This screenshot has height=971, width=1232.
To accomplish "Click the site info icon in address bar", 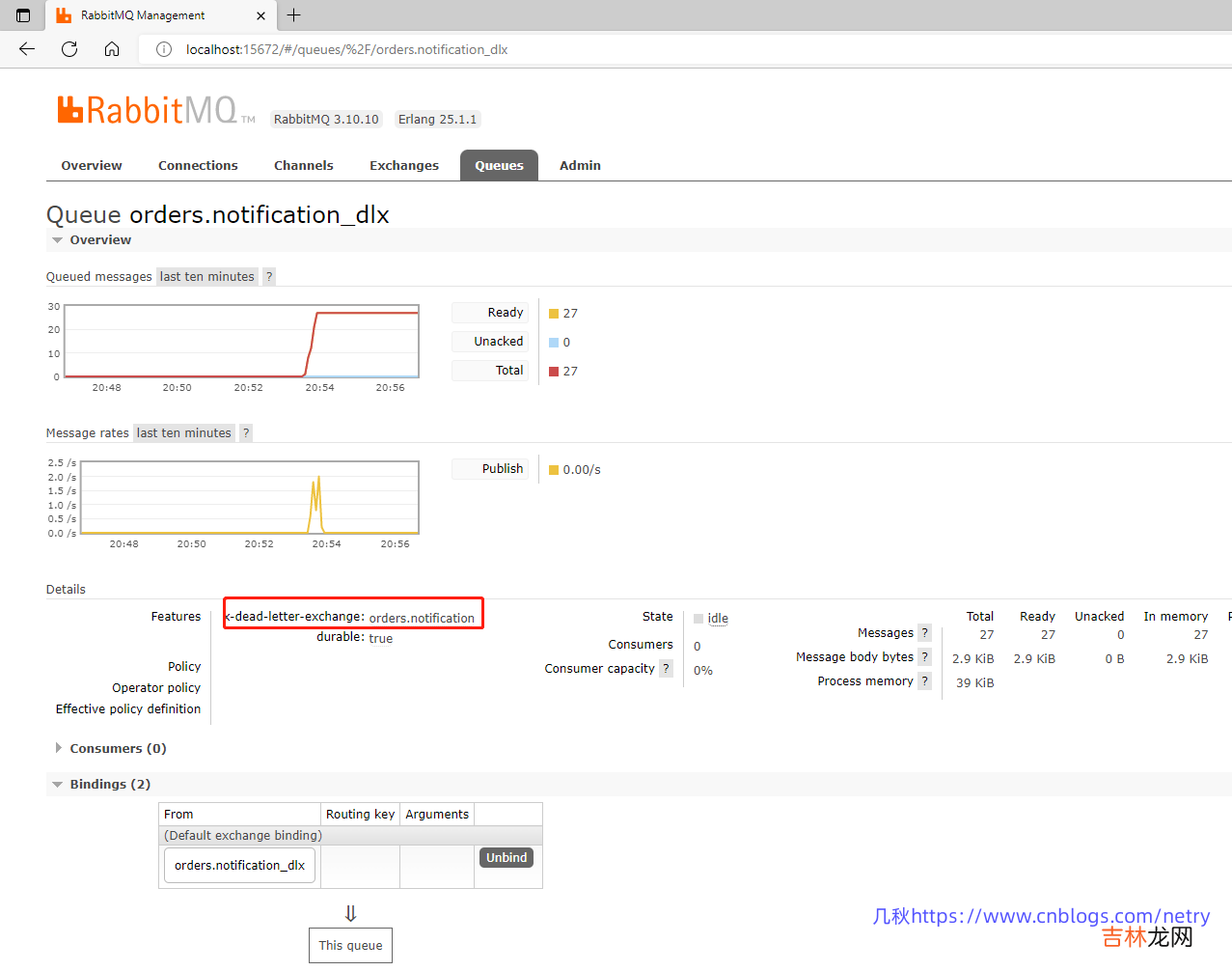I will [164, 49].
